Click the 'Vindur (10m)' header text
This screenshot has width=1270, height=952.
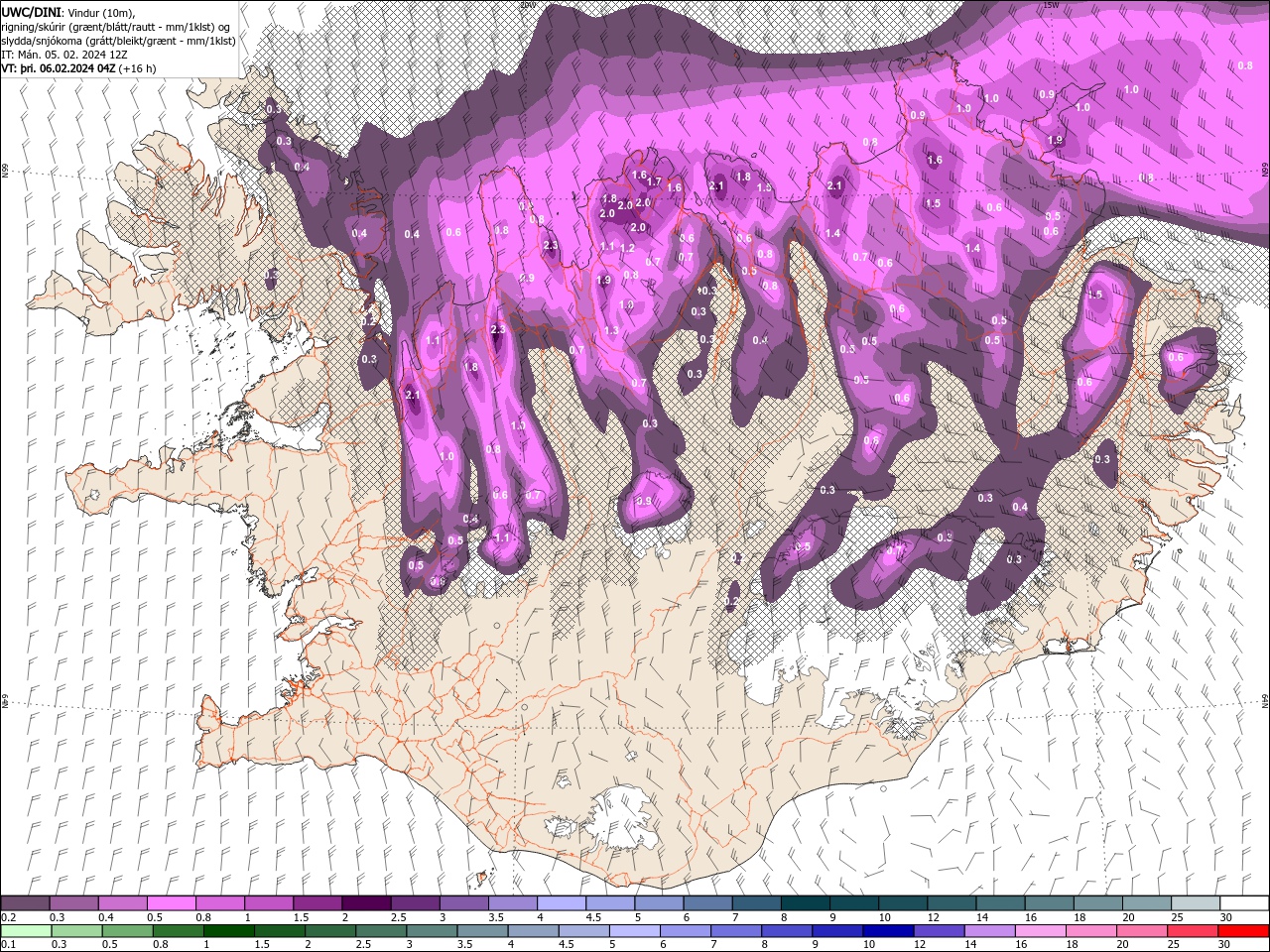click(98, 12)
